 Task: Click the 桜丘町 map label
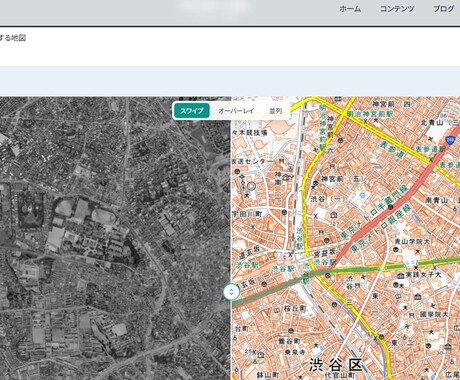tap(295, 308)
